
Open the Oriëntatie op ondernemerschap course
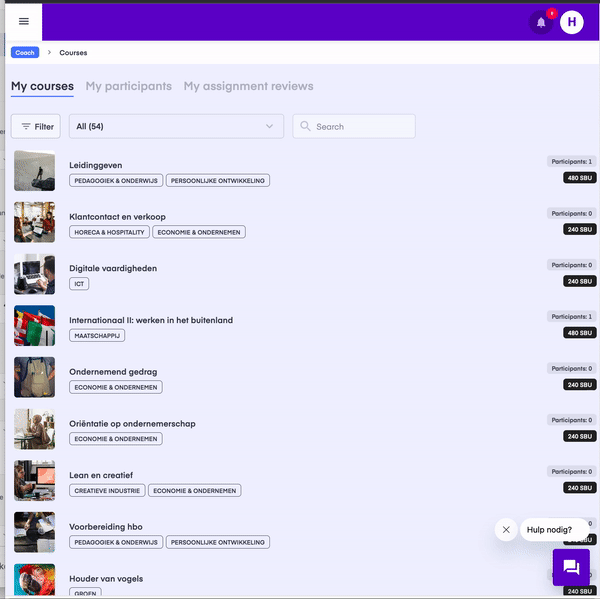pos(132,424)
